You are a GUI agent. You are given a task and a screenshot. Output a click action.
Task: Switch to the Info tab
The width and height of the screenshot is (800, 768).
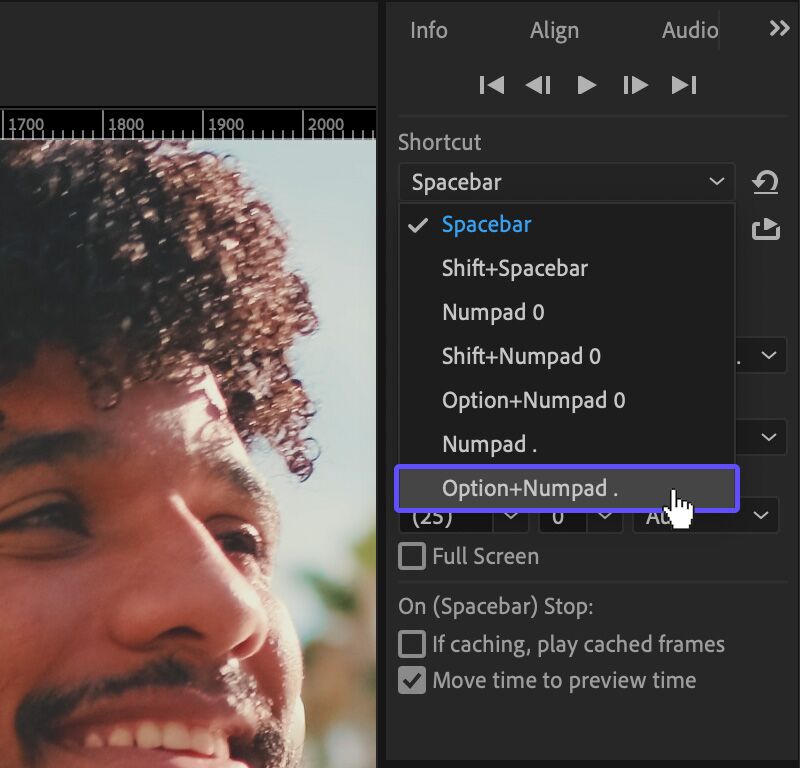[x=428, y=30]
